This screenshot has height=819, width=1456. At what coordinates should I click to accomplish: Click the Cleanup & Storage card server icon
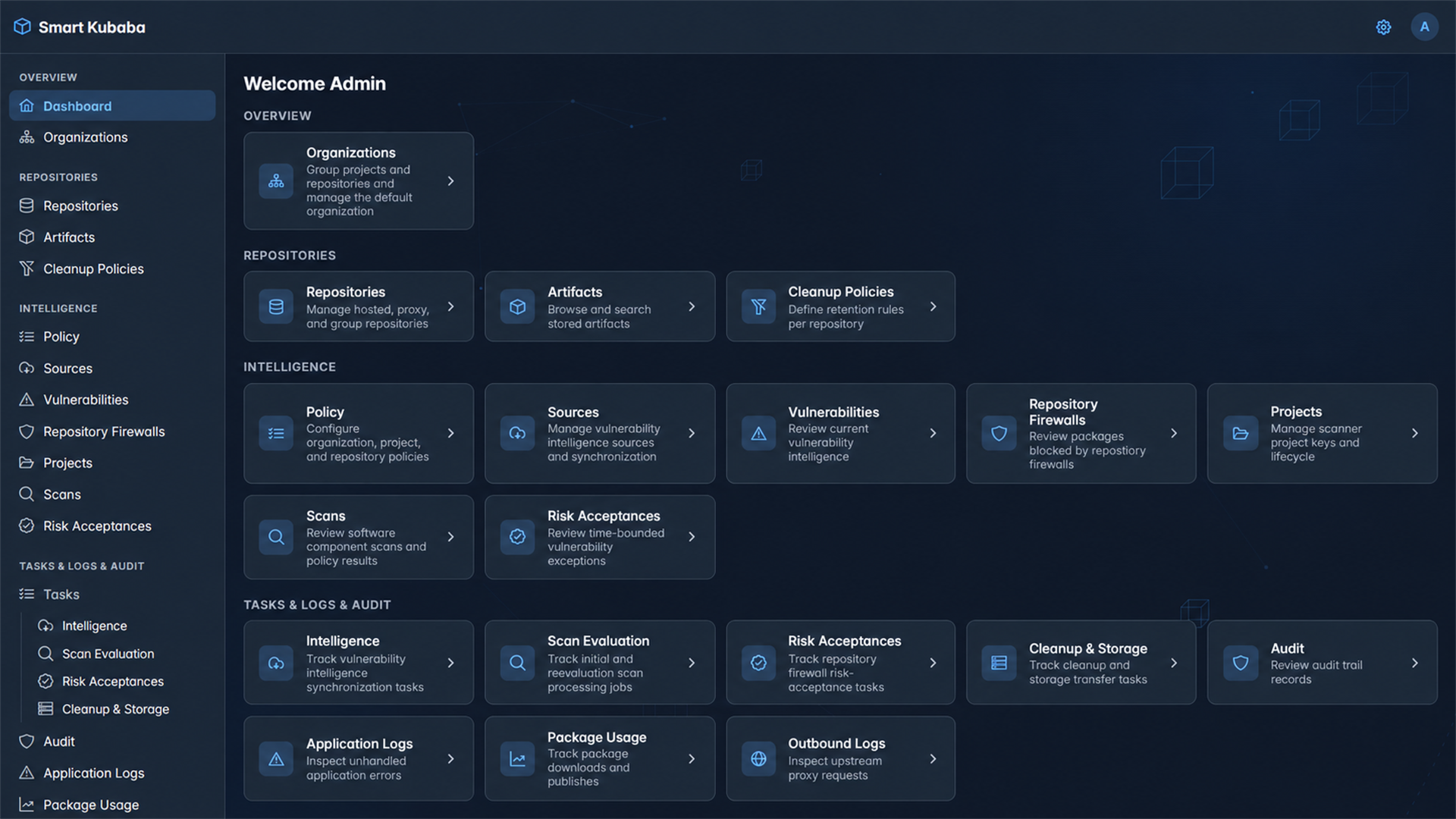pos(999,663)
